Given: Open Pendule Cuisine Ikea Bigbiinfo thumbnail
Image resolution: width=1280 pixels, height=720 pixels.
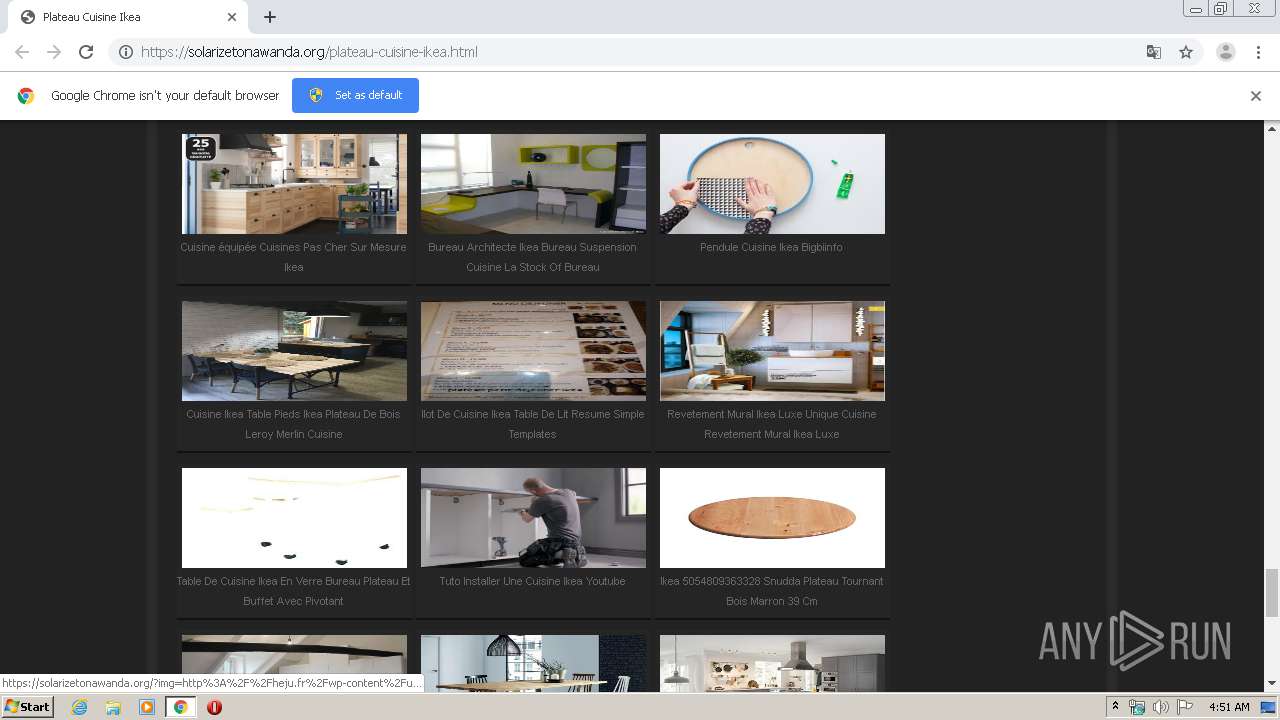Looking at the screenshot, I should point(772,184).
